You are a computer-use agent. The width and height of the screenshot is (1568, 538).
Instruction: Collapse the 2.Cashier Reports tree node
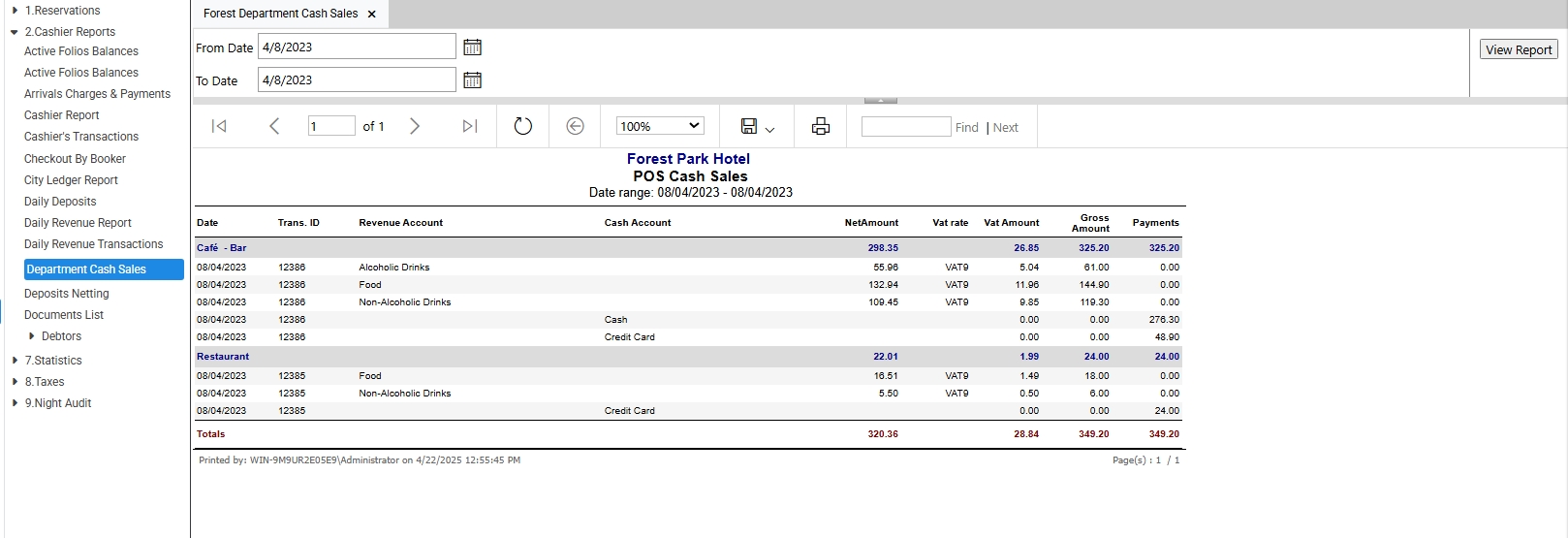15,32
